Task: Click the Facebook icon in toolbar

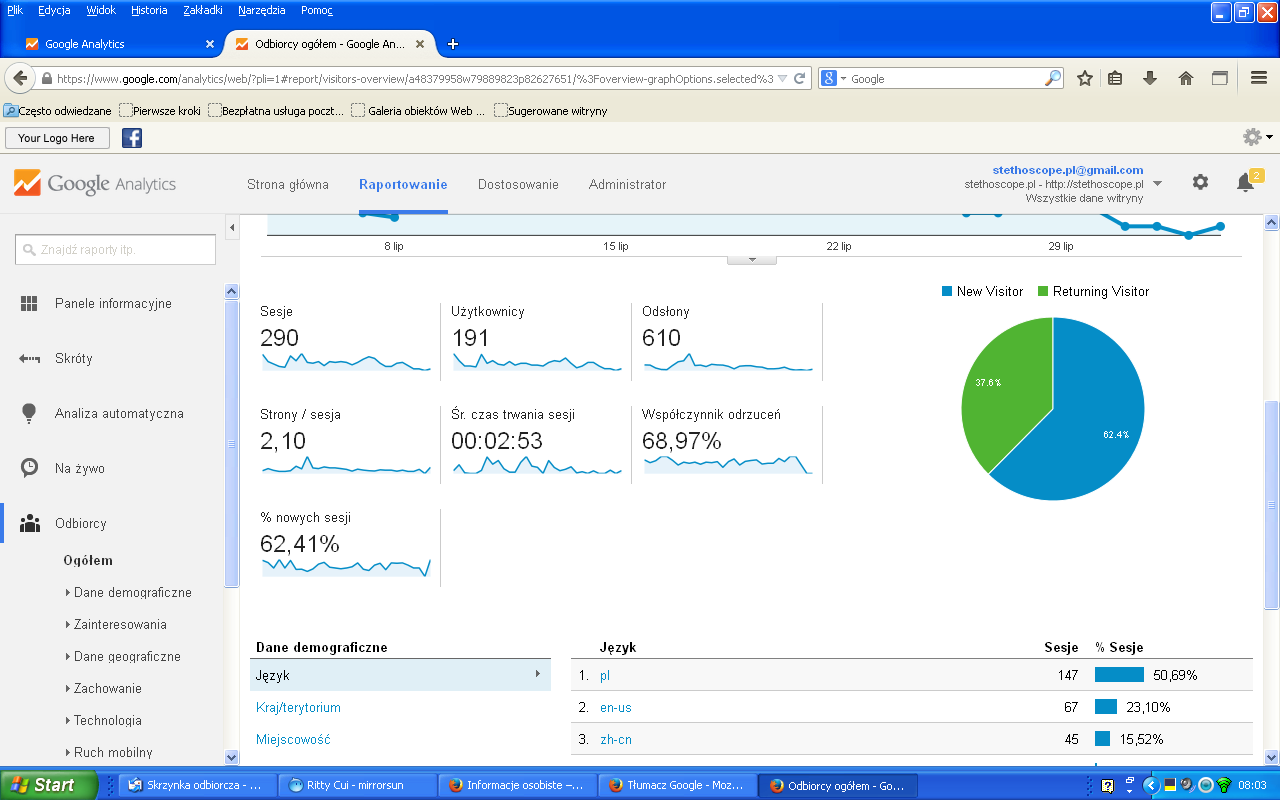Action: click(132, 138)
